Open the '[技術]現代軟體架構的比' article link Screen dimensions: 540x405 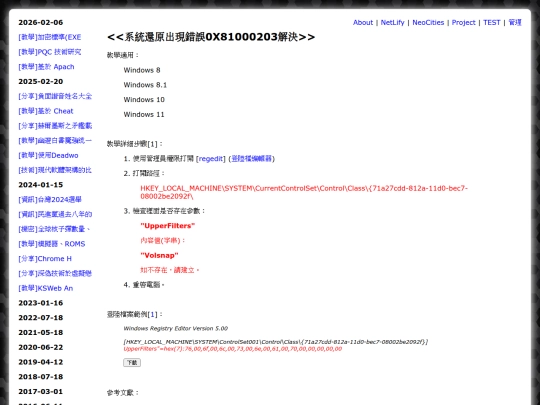point(55,170)
